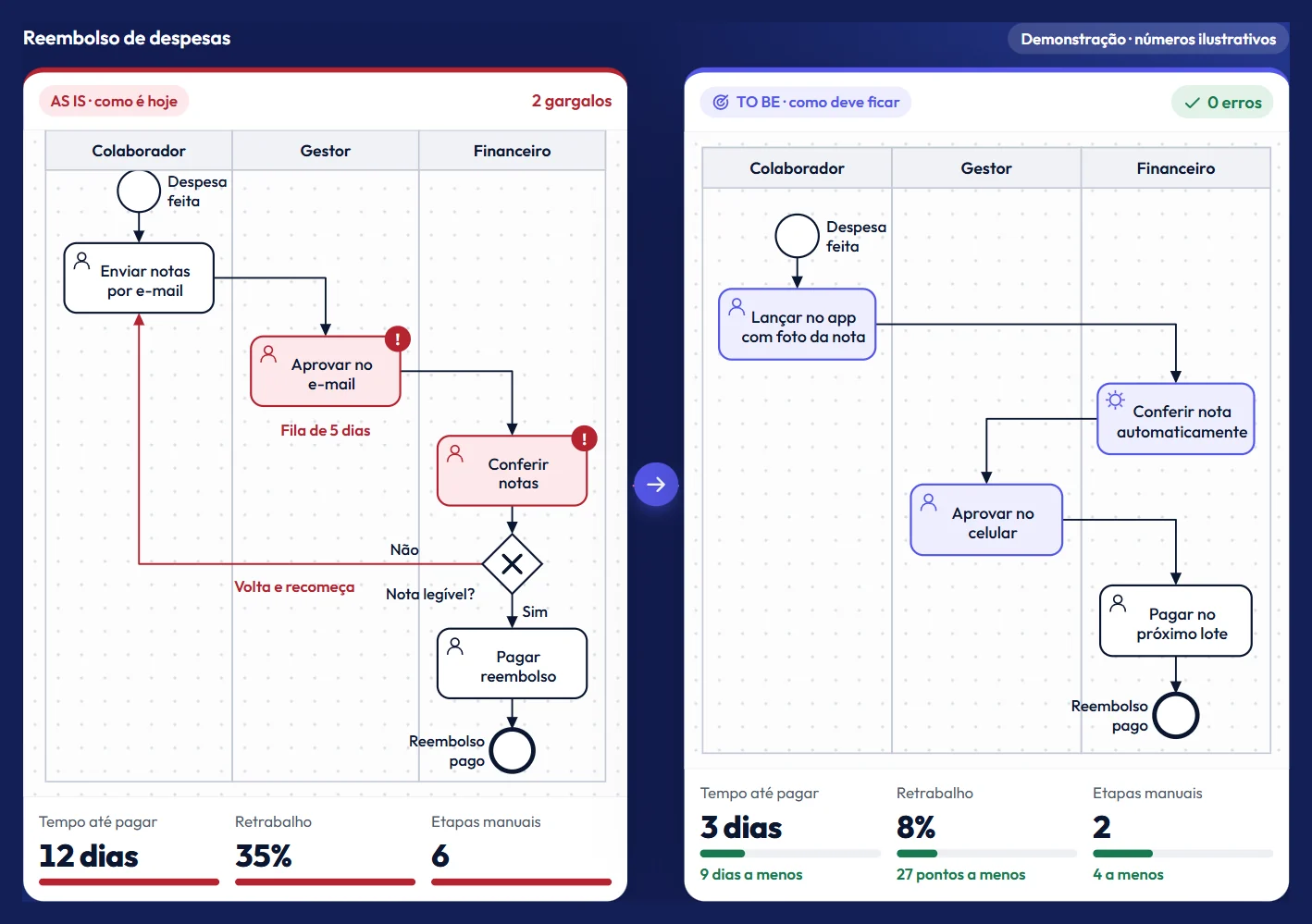The image size is (1312, 924).
Task: Click the user icon in Enviar notas por e-mail
Action: tap(81, 260)
